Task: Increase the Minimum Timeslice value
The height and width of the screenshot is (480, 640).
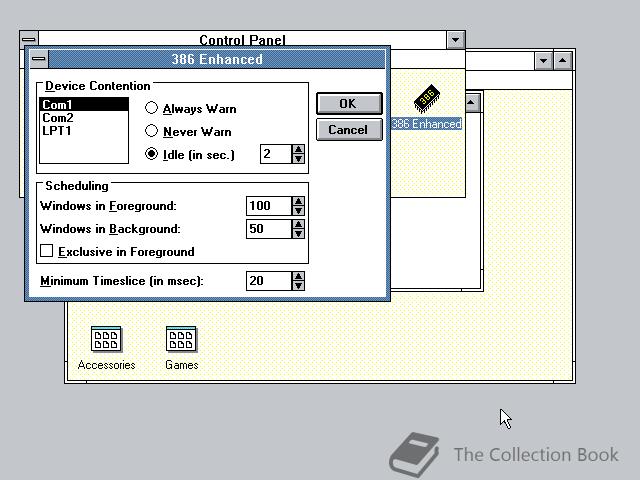Action: tap(298, 276)
